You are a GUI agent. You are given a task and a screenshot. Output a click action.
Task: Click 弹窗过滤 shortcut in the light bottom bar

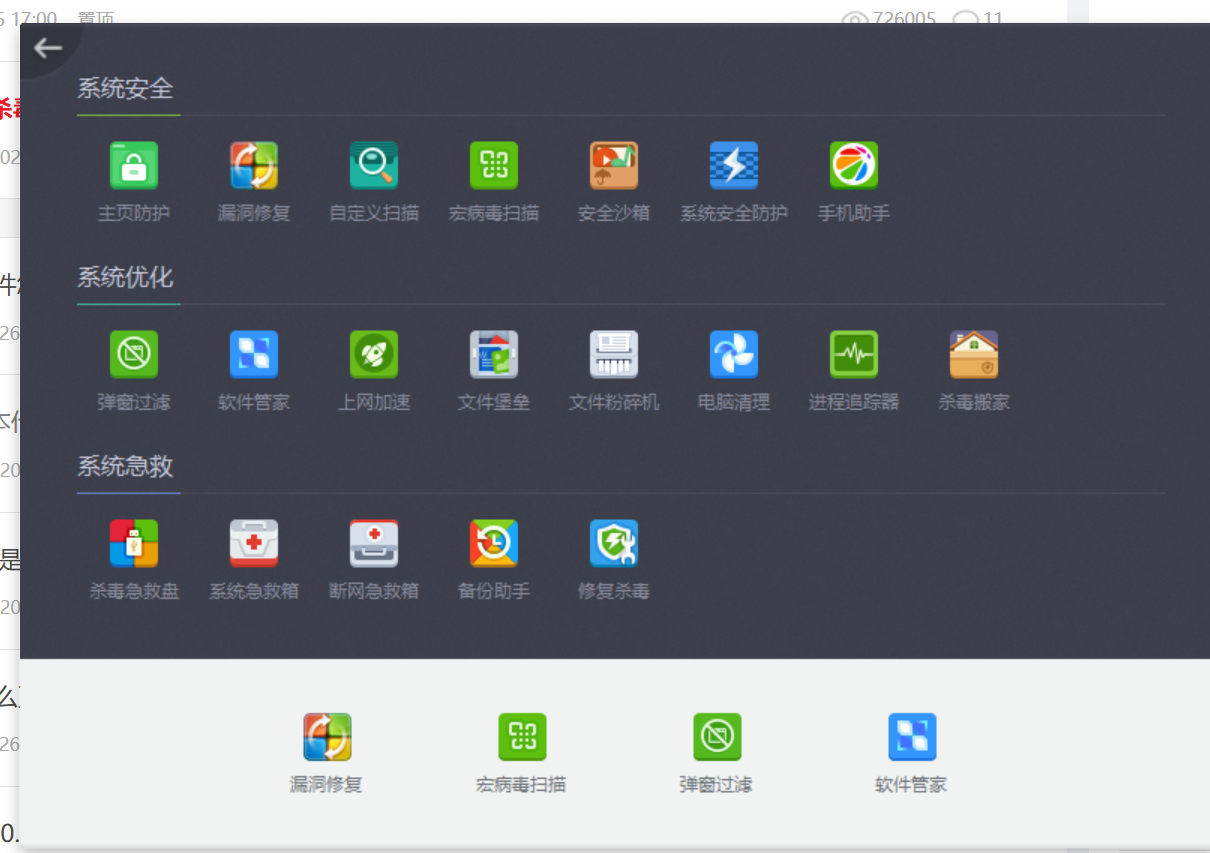(717, 737)
